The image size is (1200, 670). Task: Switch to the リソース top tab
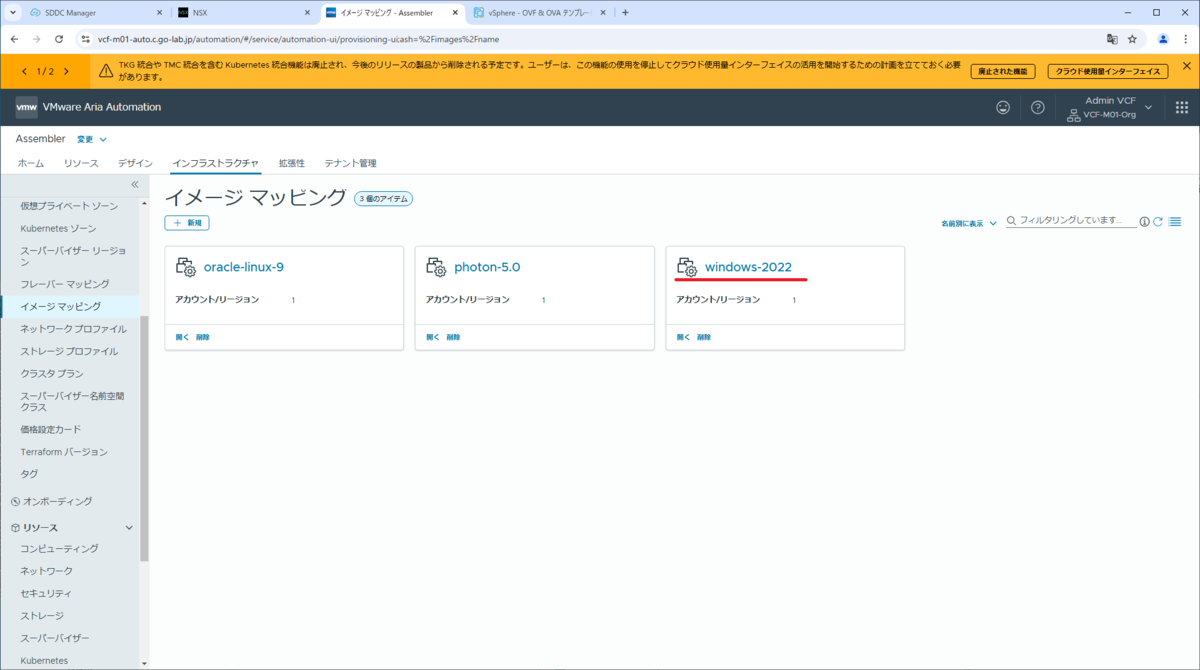[81, 163]
